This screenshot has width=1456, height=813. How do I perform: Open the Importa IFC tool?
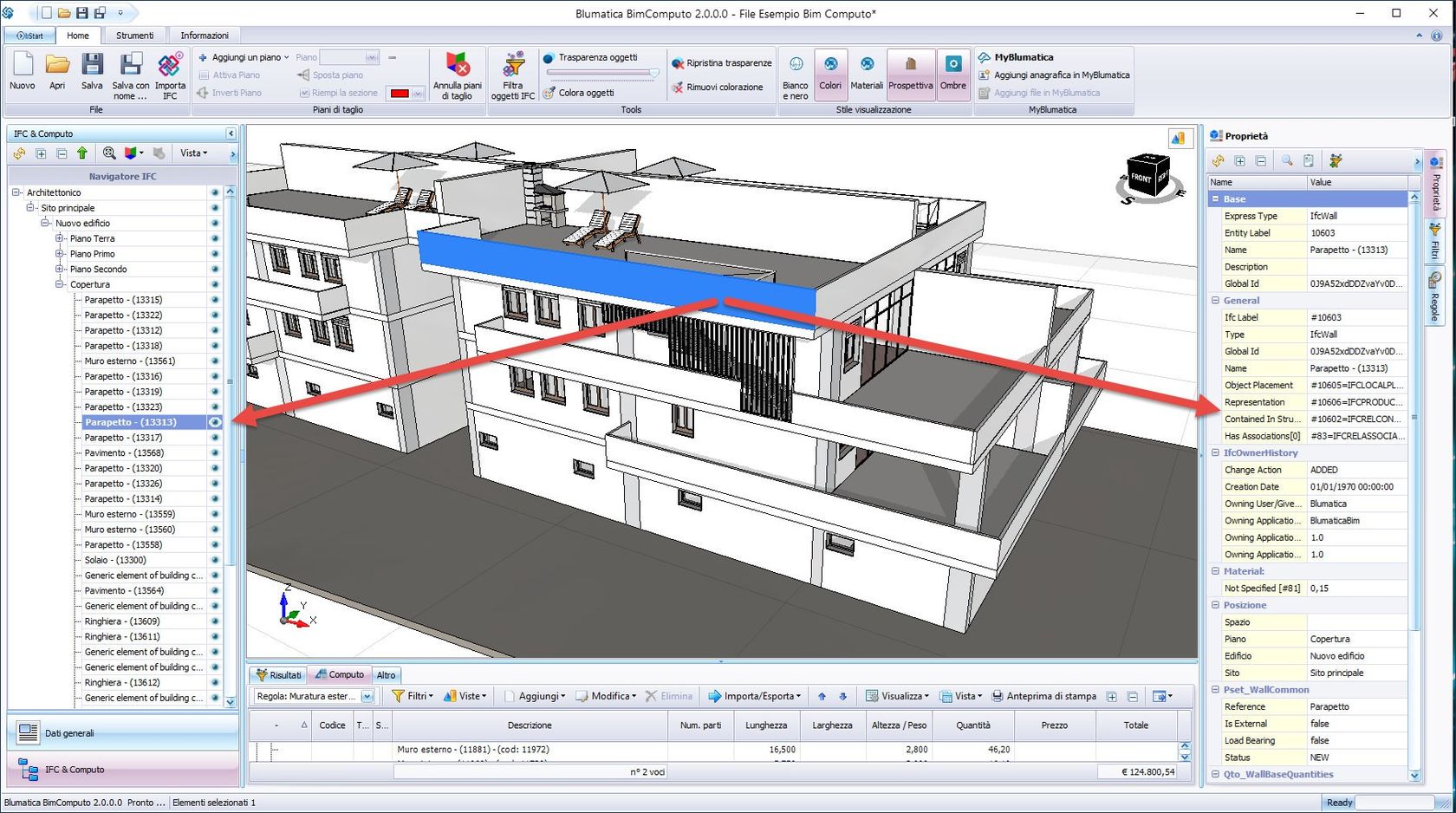click(x=170, y=75)
